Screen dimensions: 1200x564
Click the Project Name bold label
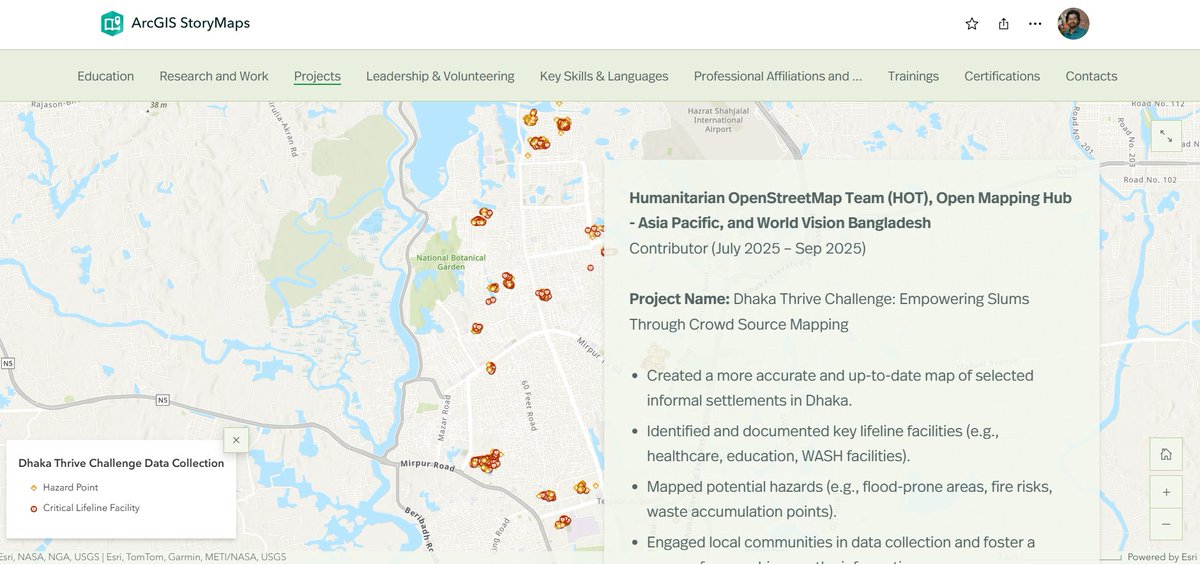click(679, 299)
